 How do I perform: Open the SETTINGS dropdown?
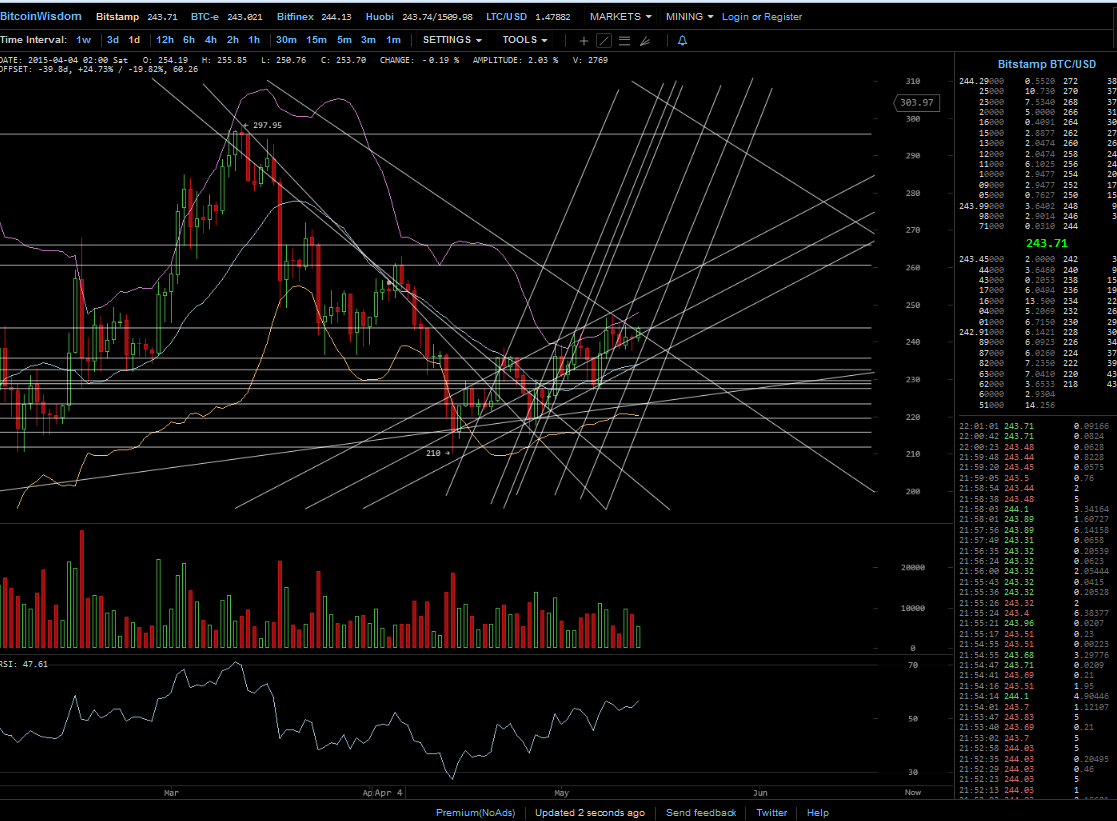[x=452, y=40]
